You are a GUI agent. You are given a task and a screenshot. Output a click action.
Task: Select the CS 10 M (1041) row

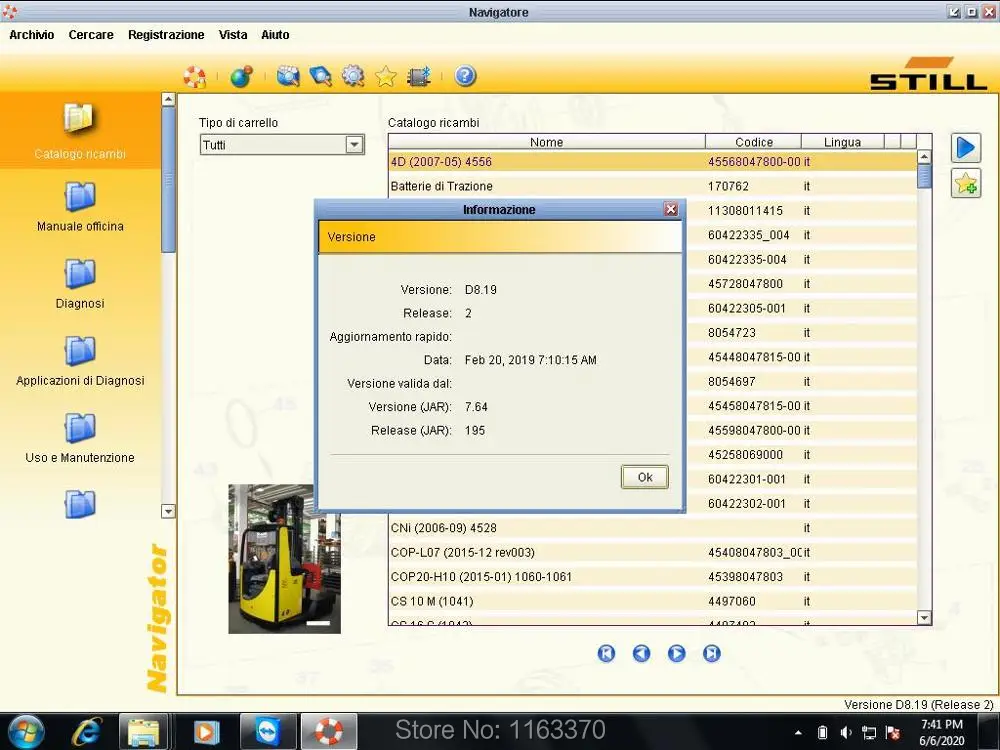652,601
